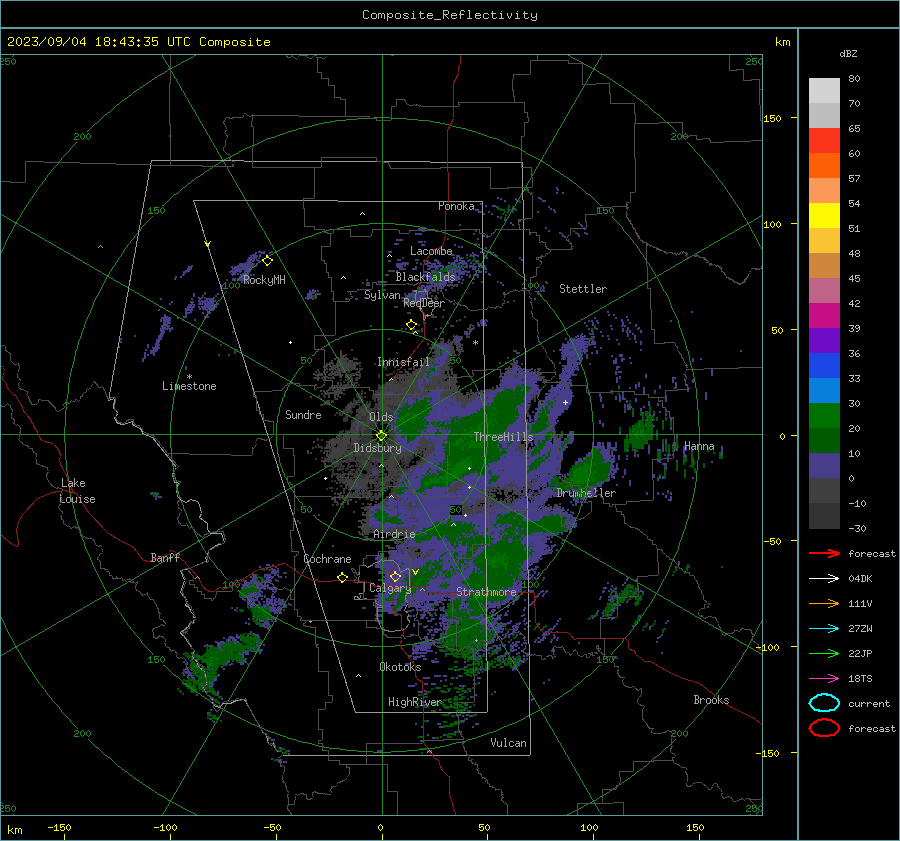
Task: Click the Lacombe town label
Action: coord(431,251)
